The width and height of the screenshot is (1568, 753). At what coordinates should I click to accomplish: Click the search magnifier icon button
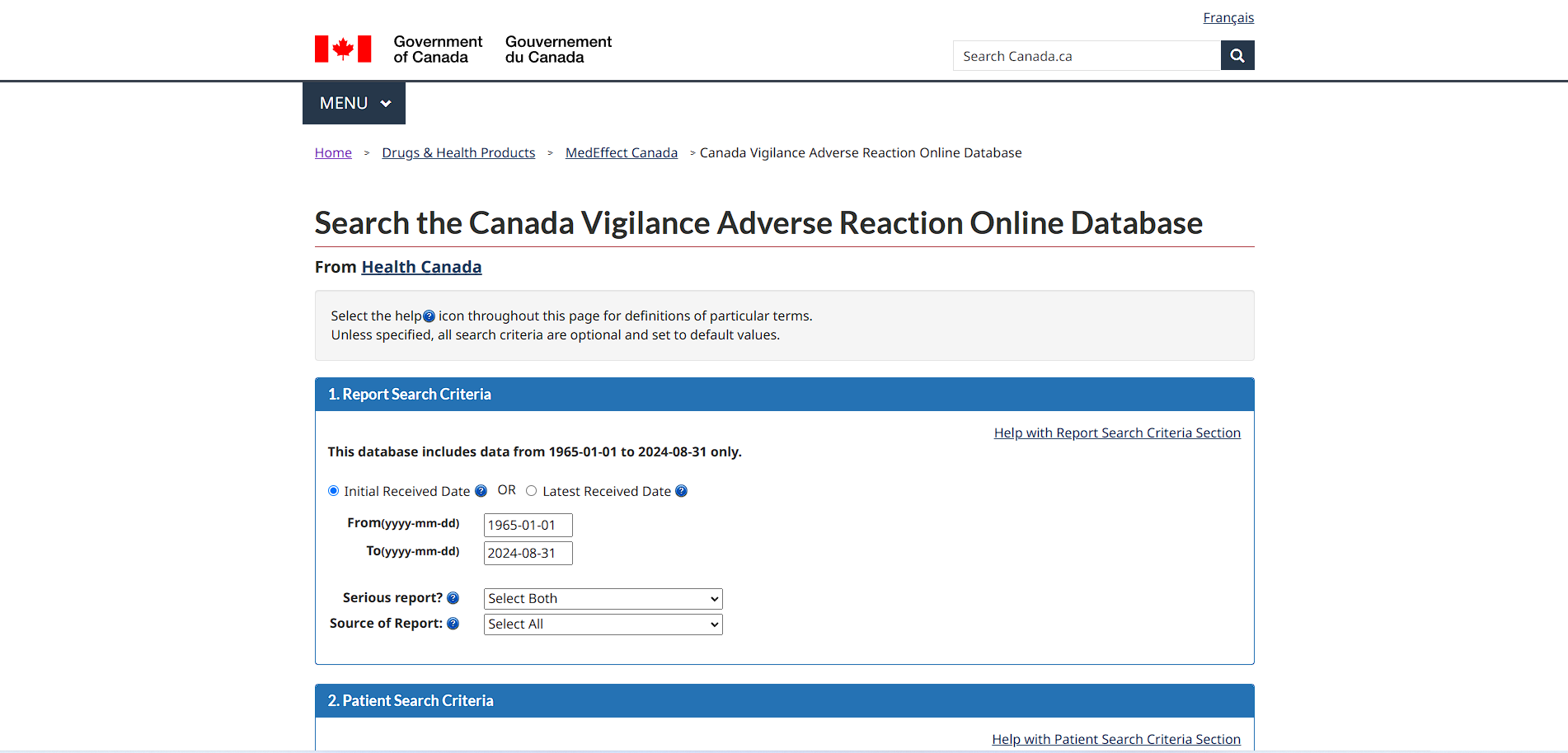(1237, 56)
